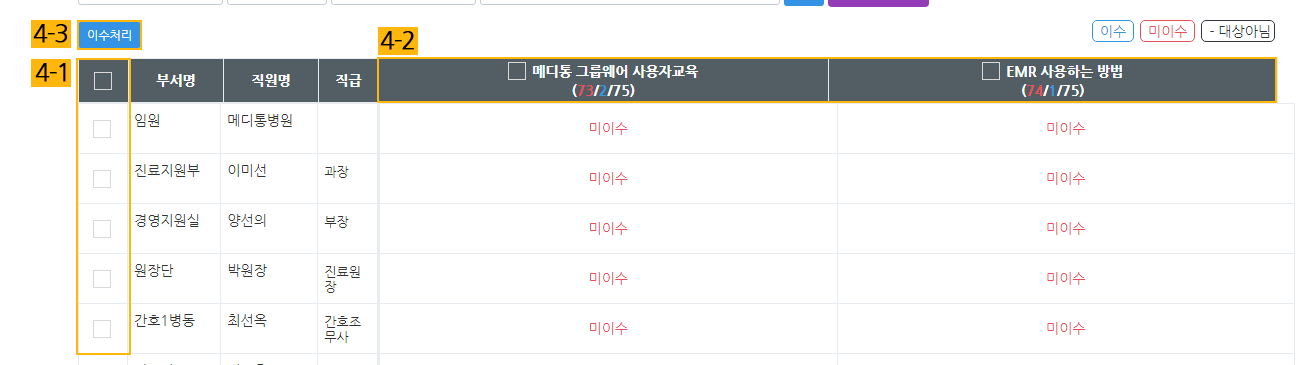Click the red 미이수 legend badge
Image resolution: width=1316 pixels, height=365 pixels.
click(x=1167, y=31)
